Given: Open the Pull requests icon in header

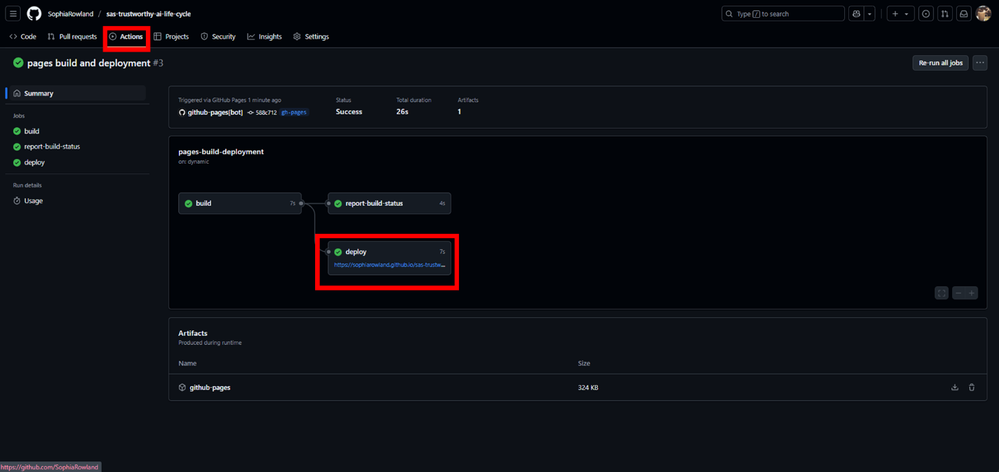Looking at the screenshot, I should (x=945, y=13).
